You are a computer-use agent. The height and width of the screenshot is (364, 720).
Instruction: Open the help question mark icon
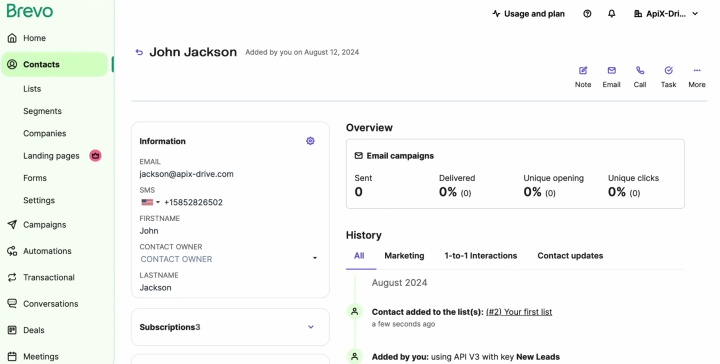tap(587, 14)
